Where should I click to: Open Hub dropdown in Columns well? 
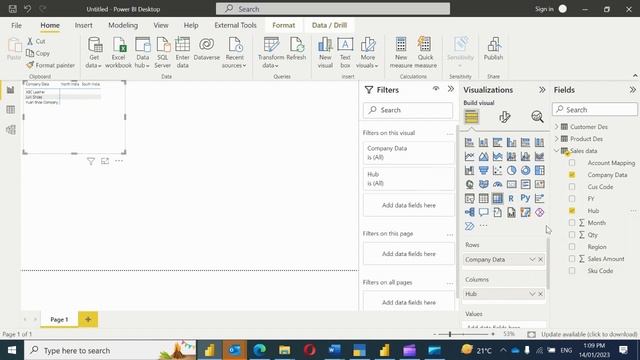(x=532, y=294)
